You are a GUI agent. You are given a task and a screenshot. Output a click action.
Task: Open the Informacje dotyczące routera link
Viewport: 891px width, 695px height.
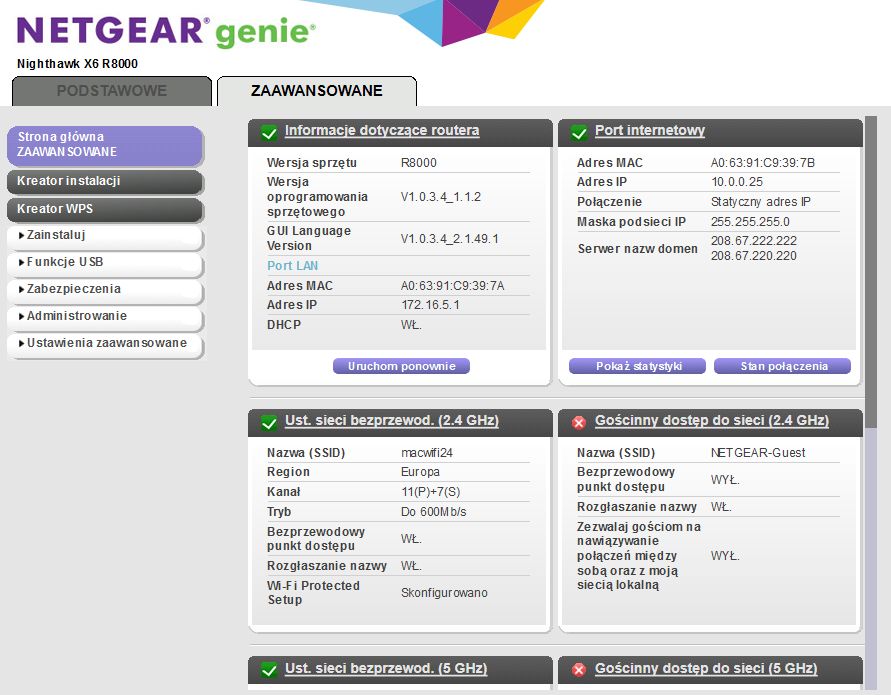pos(382,131)
